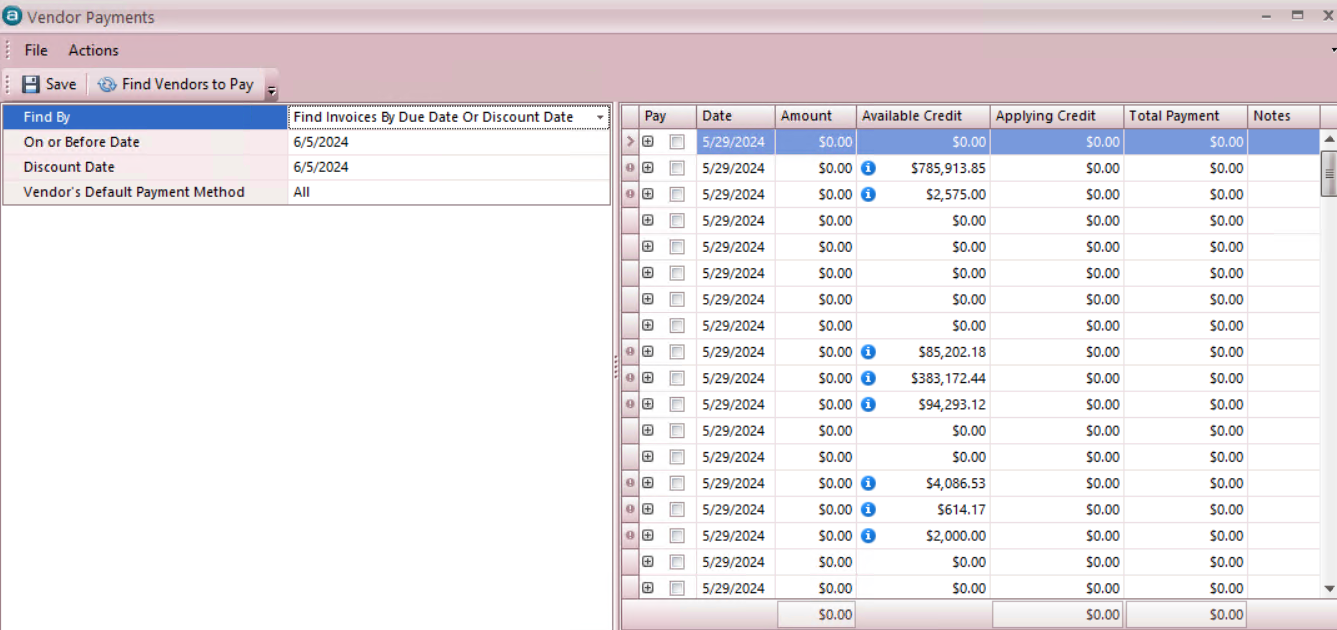
Task: Open the Actions menu
Action: point(93,50)
